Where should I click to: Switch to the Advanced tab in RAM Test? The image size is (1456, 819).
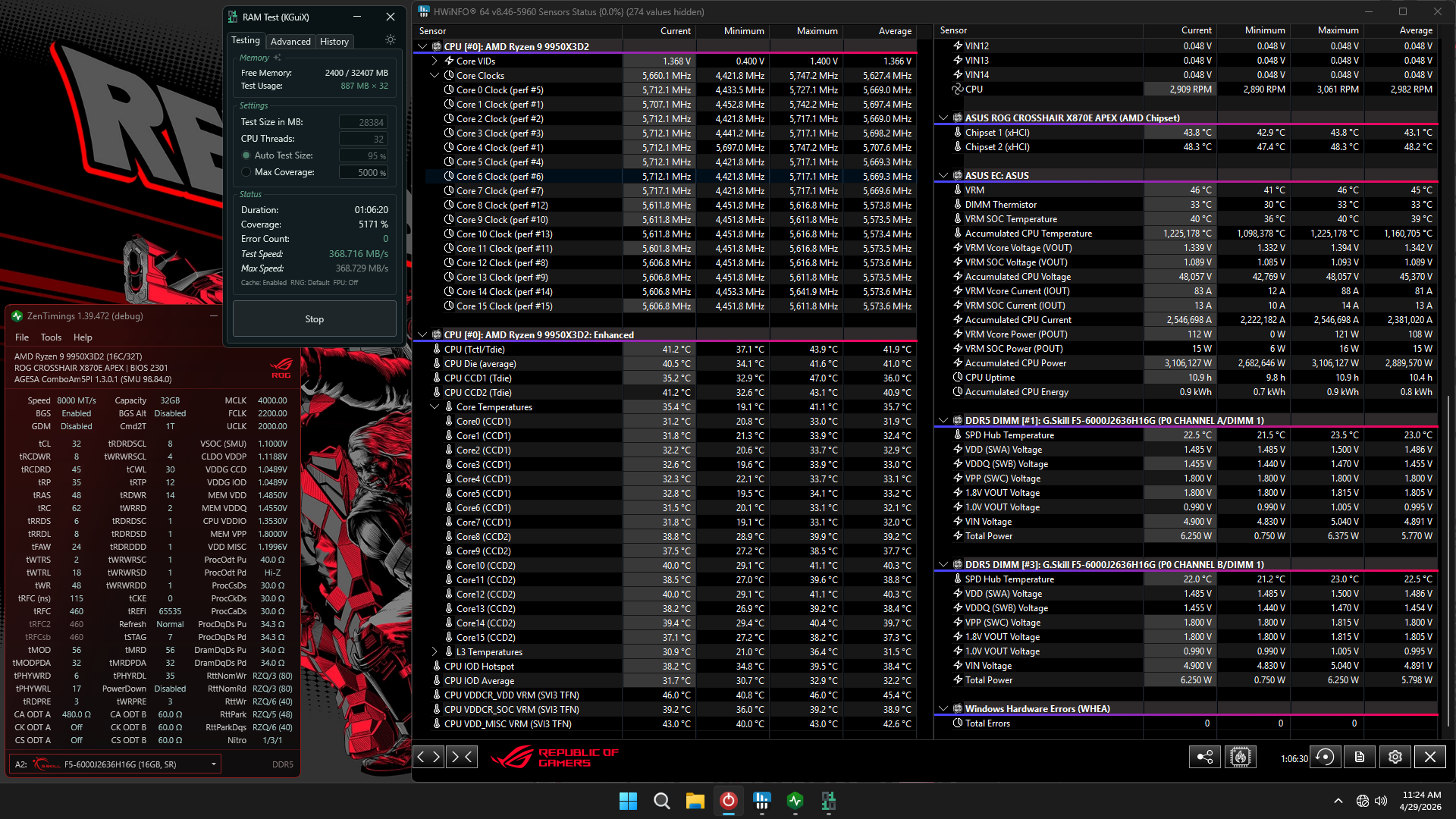(x=290, y=41)
